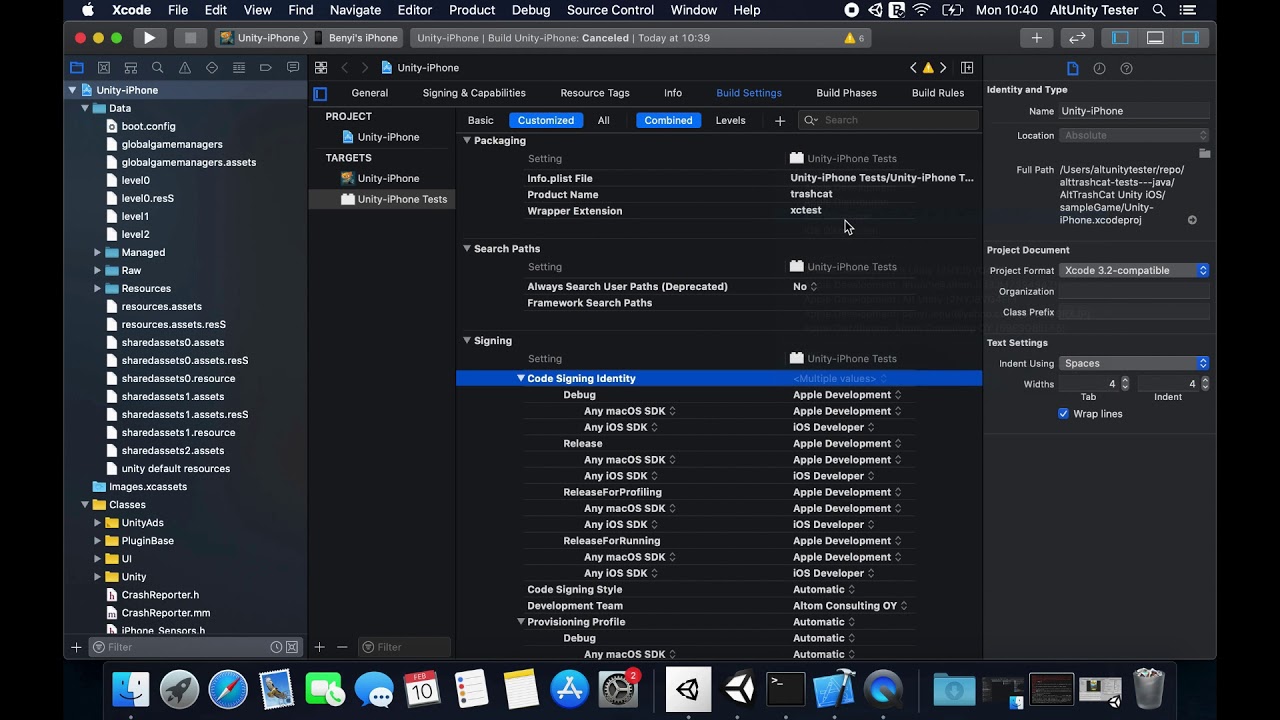Toggle the navigator panel visibility

1120,38
